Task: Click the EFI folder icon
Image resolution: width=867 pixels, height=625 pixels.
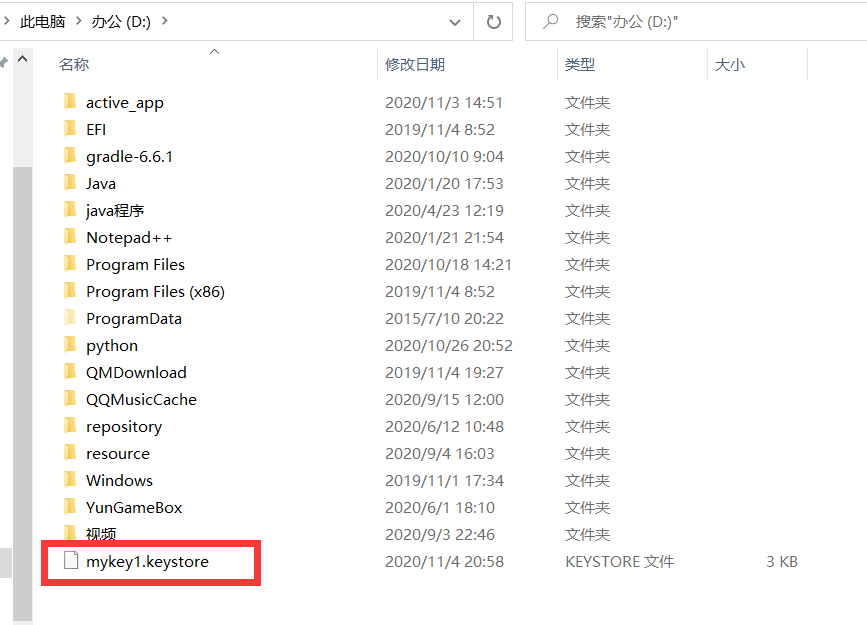Action: (x=70, y=129)
